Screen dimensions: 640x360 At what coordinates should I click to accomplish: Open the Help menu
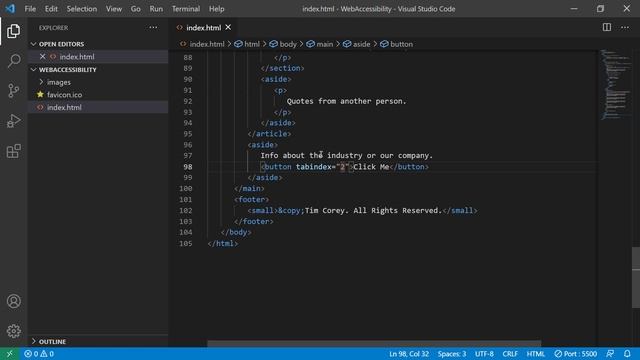217,9
